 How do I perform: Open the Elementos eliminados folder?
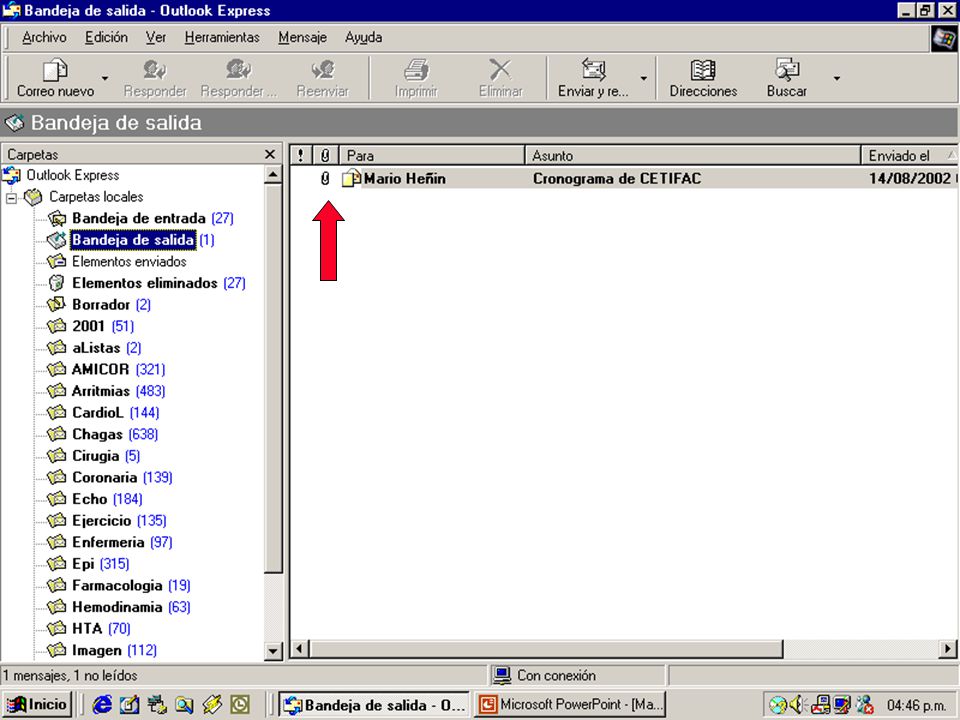pyautogui.click(x=144, y=283)
